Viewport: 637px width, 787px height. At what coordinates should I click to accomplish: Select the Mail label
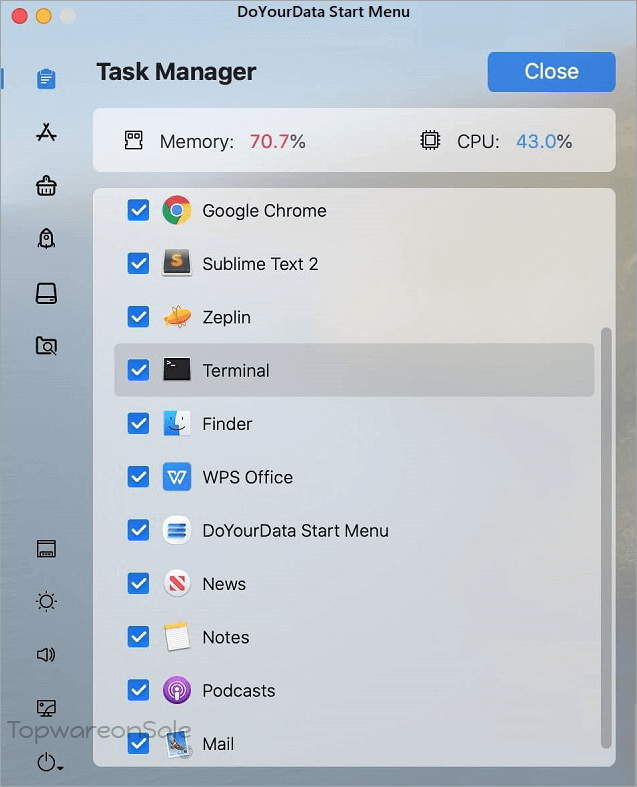pyautogui.click(x=218, y=744)
